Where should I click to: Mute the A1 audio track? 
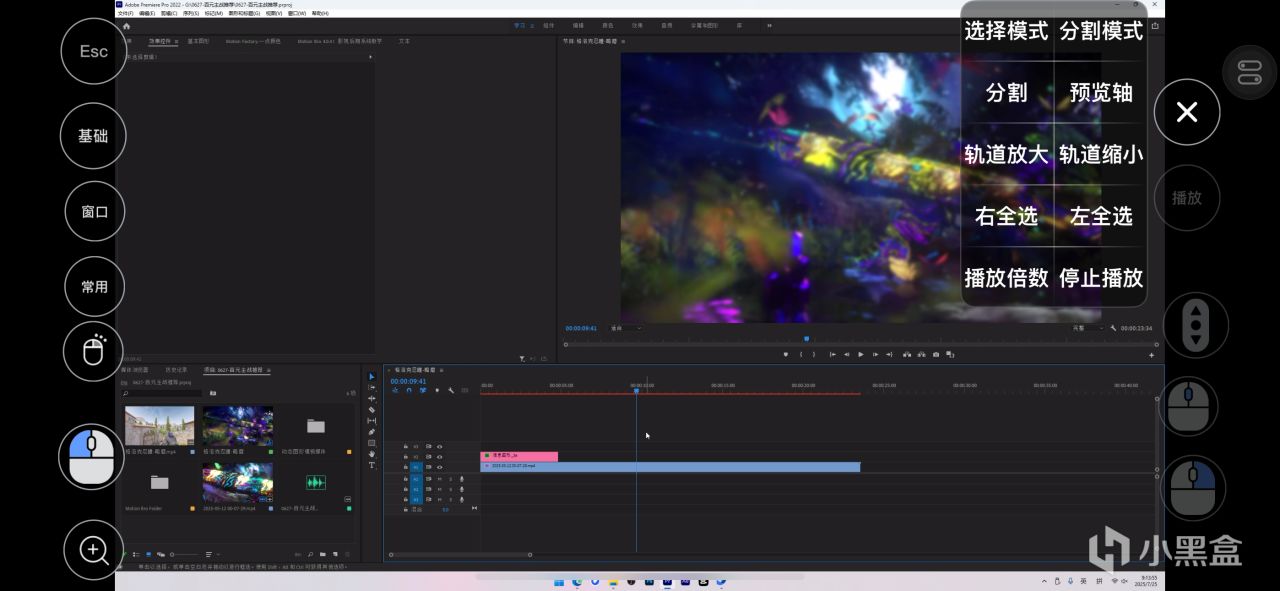coord(439,479)
